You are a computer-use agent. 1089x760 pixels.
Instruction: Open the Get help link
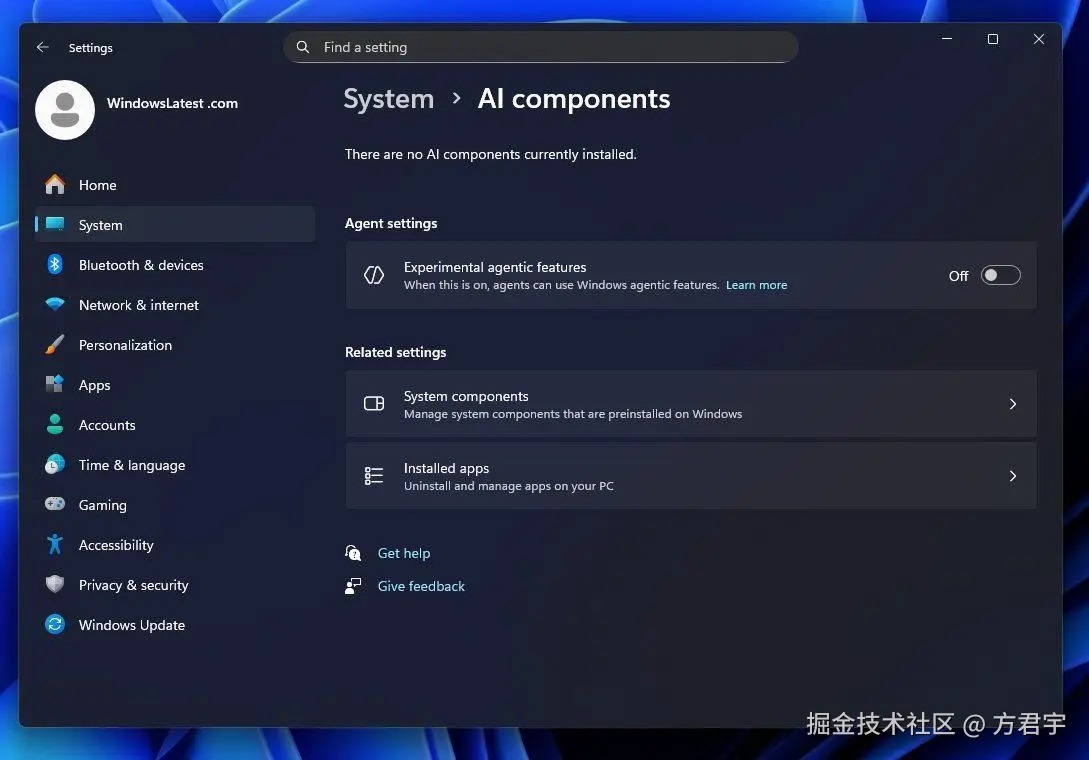[x=404, y=553]
